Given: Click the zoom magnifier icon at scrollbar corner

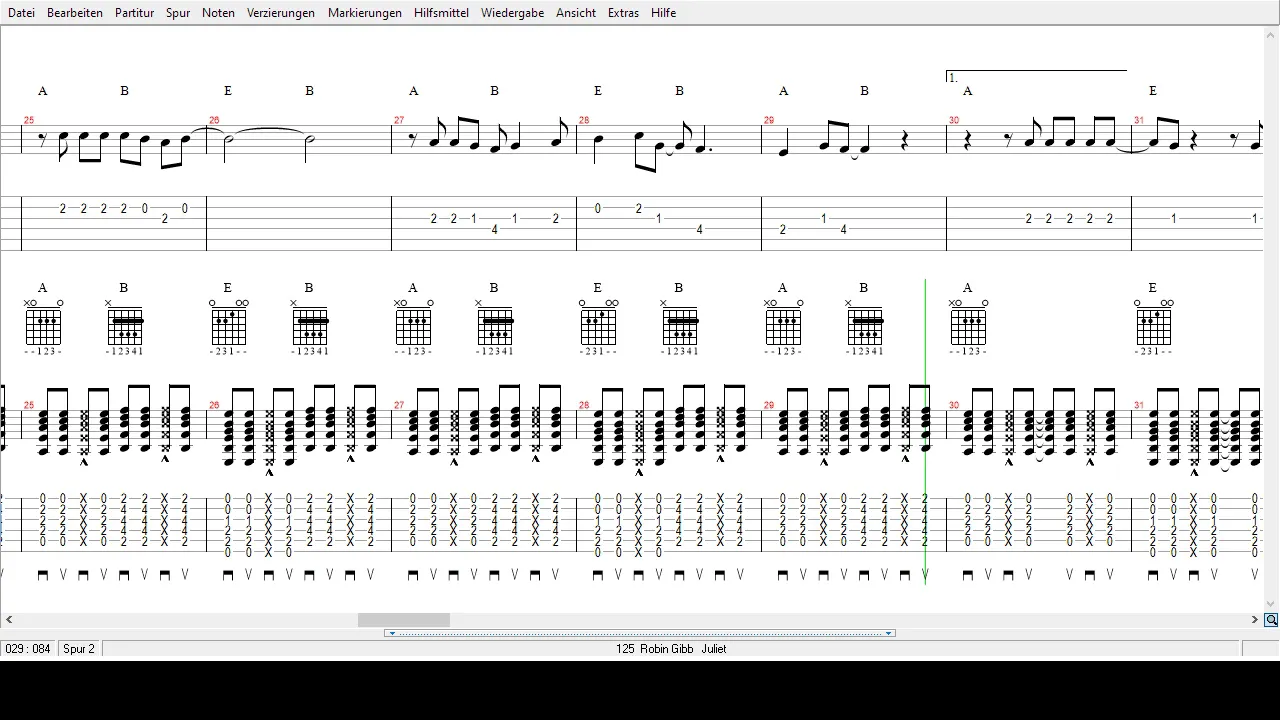Looking at the screenshot, I should click(1271, 620).
